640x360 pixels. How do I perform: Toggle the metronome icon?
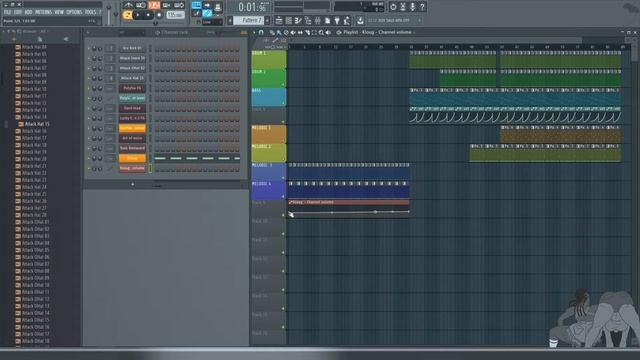pyautogui.click(x=128, y=5)
